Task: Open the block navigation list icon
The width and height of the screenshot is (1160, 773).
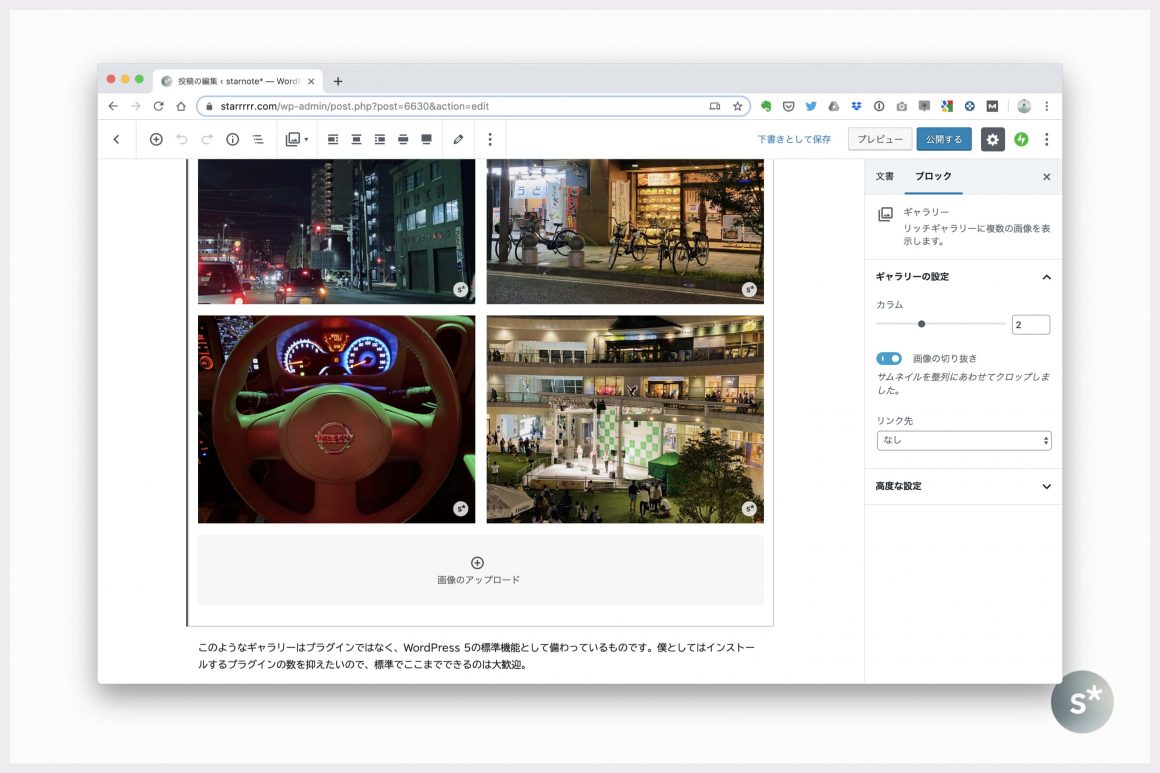Action: [258, 140]
